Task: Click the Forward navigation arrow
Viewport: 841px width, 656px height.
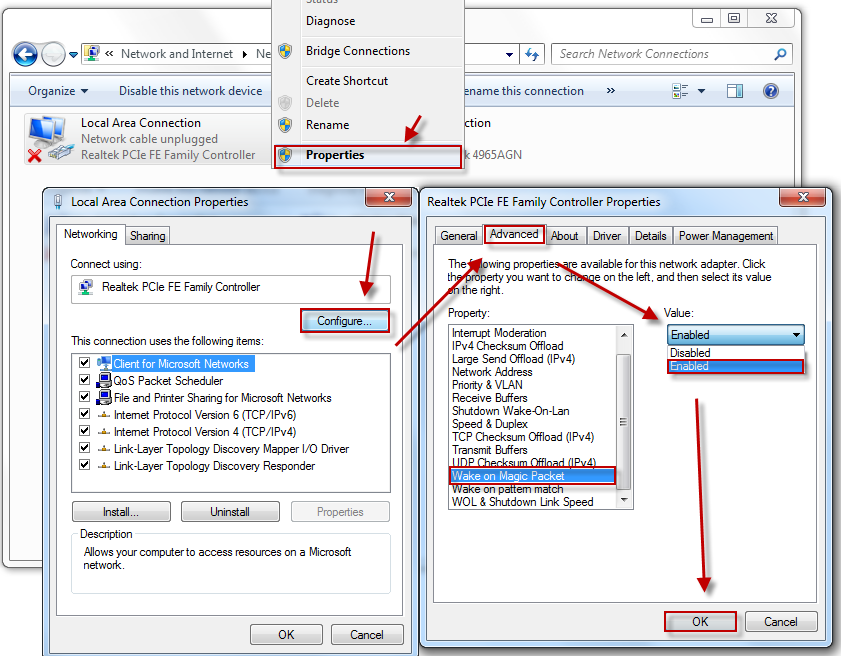Action: click(53, 54)
